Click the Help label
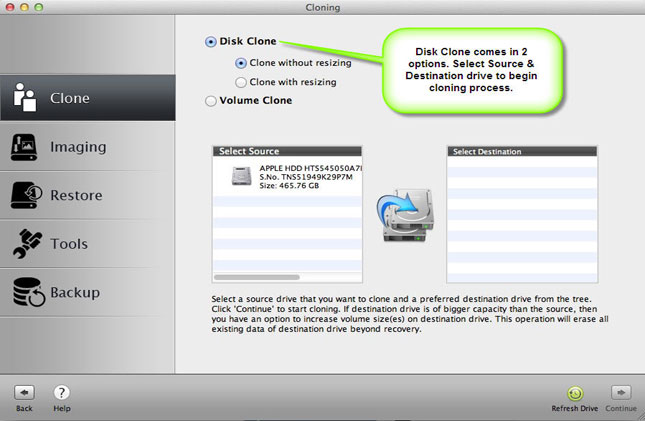This screenshot has width=645, height=421. tap(62, 408)
